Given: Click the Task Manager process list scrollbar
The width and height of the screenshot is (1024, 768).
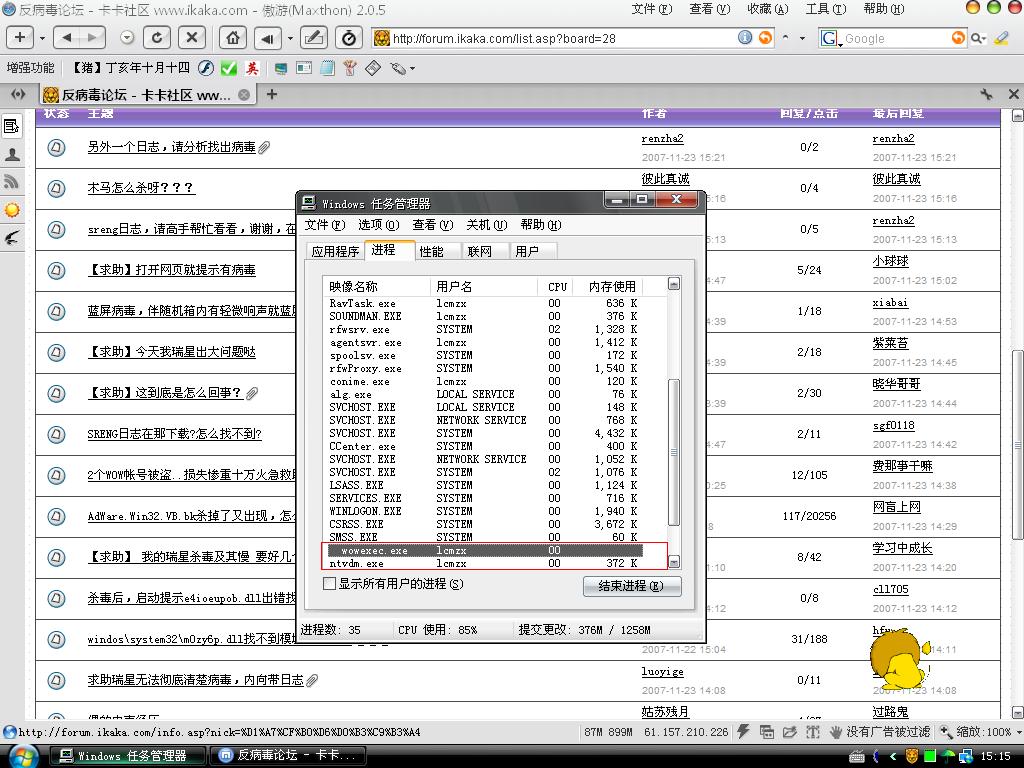Looking at the screenshot, I should pos(673,450).
